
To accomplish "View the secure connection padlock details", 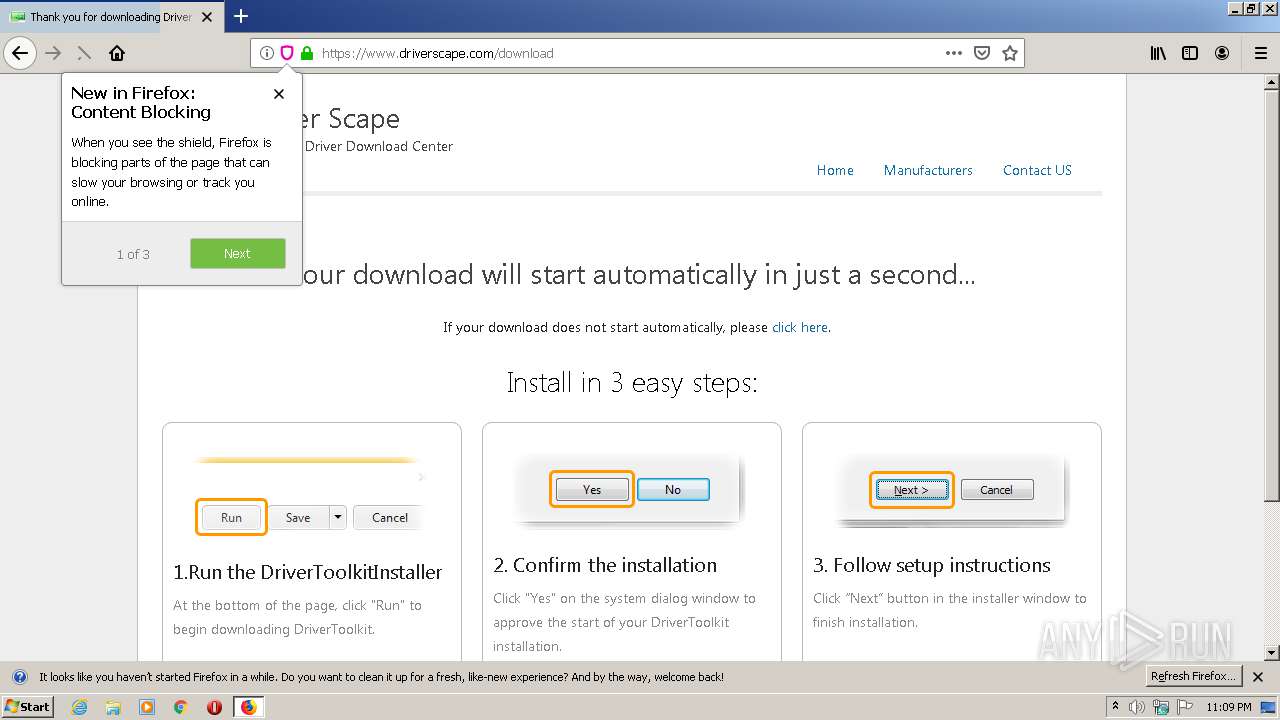I will coord(306,53).
